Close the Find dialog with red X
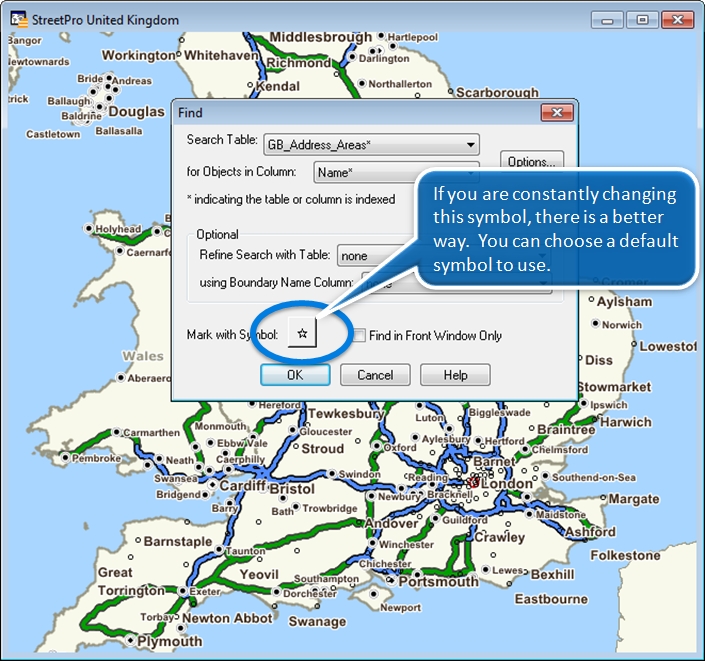The image size is (705, 661). point(557,112)
